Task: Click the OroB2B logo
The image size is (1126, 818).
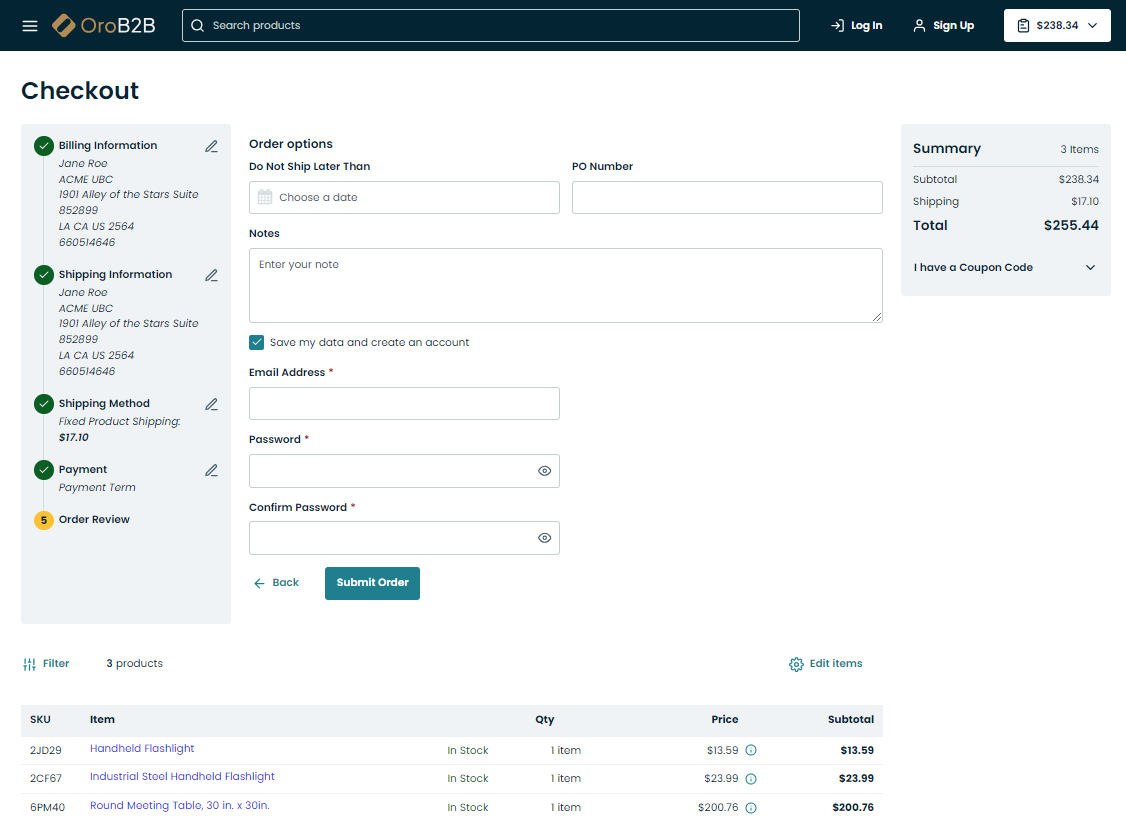Action: click(104, 25)
